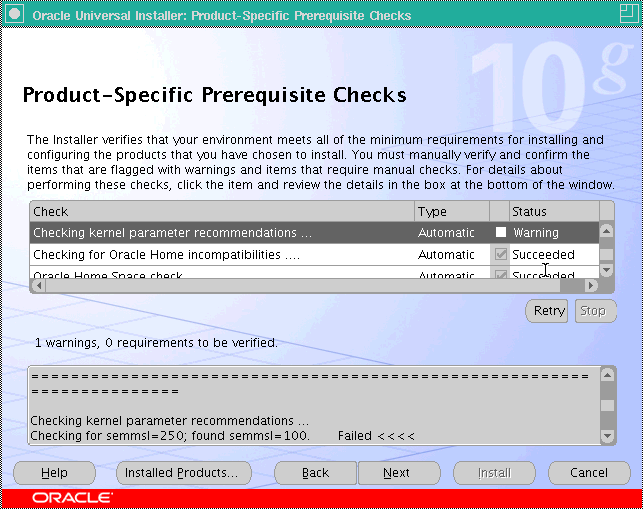Image resolution: width=643 pixels, height=509 pixels.
Task: Toggle the Oracle Home incompatibilities checkbox
Action: click(500, 255)
